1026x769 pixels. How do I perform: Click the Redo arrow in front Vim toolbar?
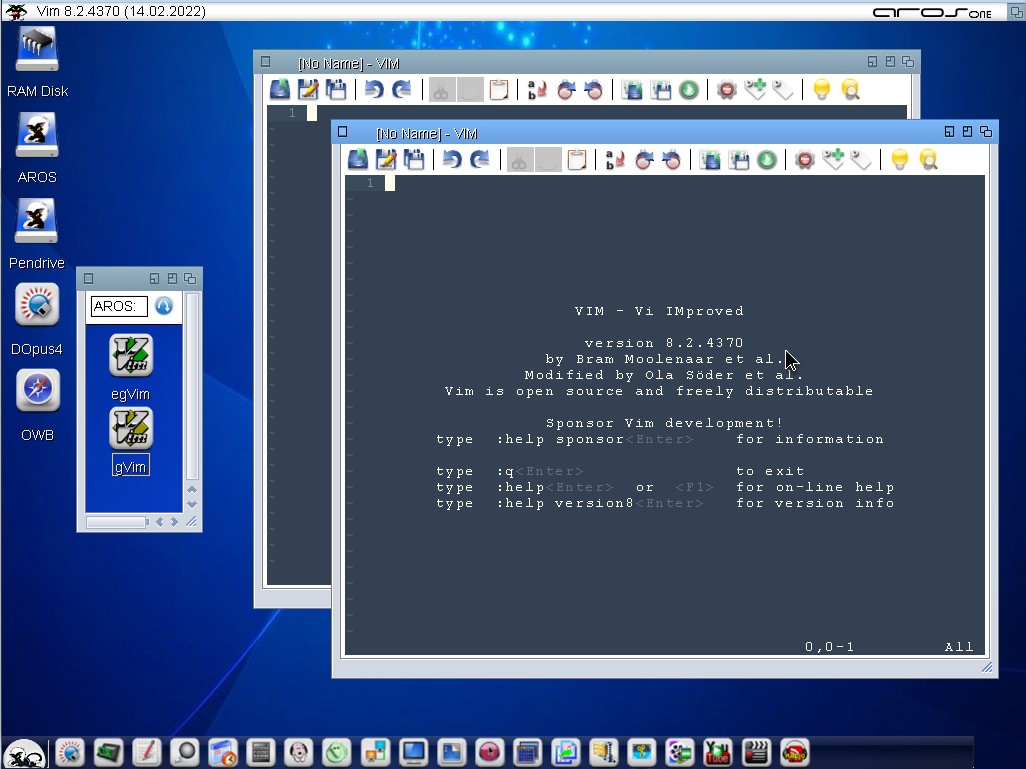tap(480, 160)
